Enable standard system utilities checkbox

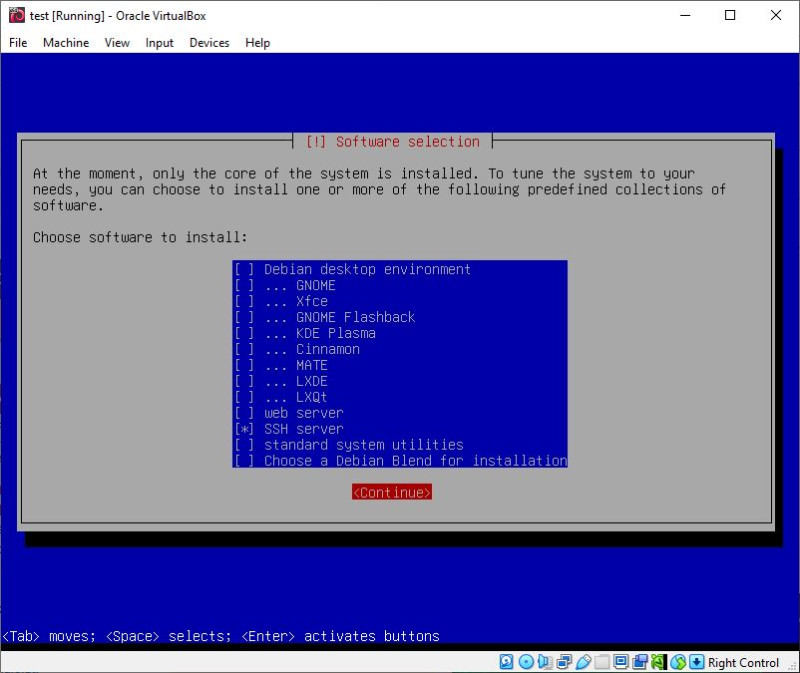[x=244, y=444]
